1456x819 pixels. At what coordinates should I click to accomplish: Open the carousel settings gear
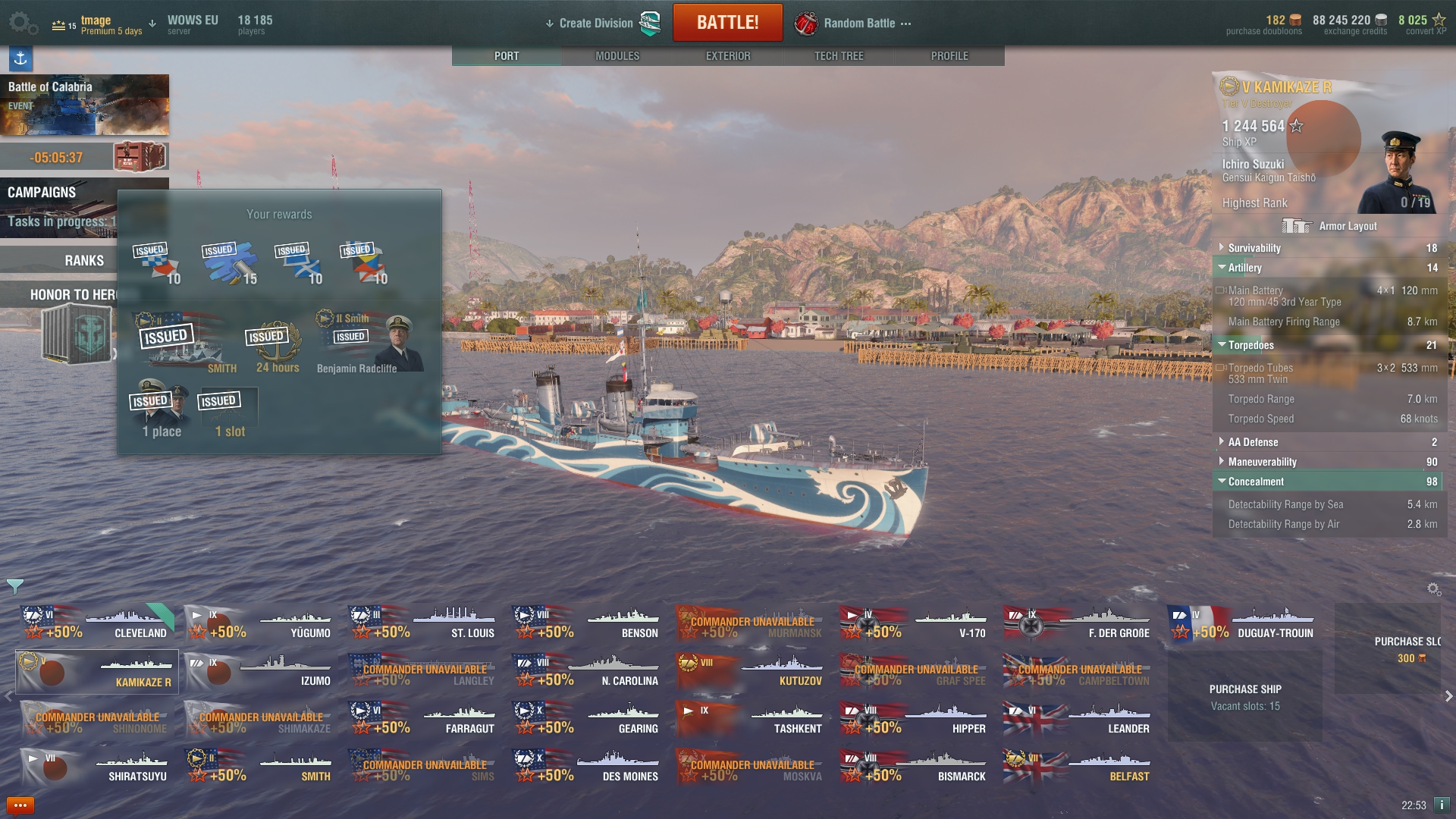pyautogui.click(x=1433, y=589)
